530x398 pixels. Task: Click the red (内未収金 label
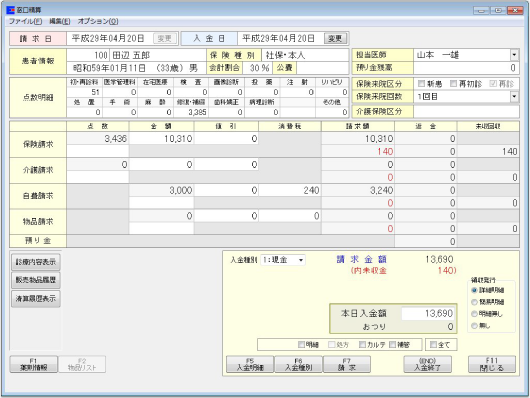(x=368, y=271)
